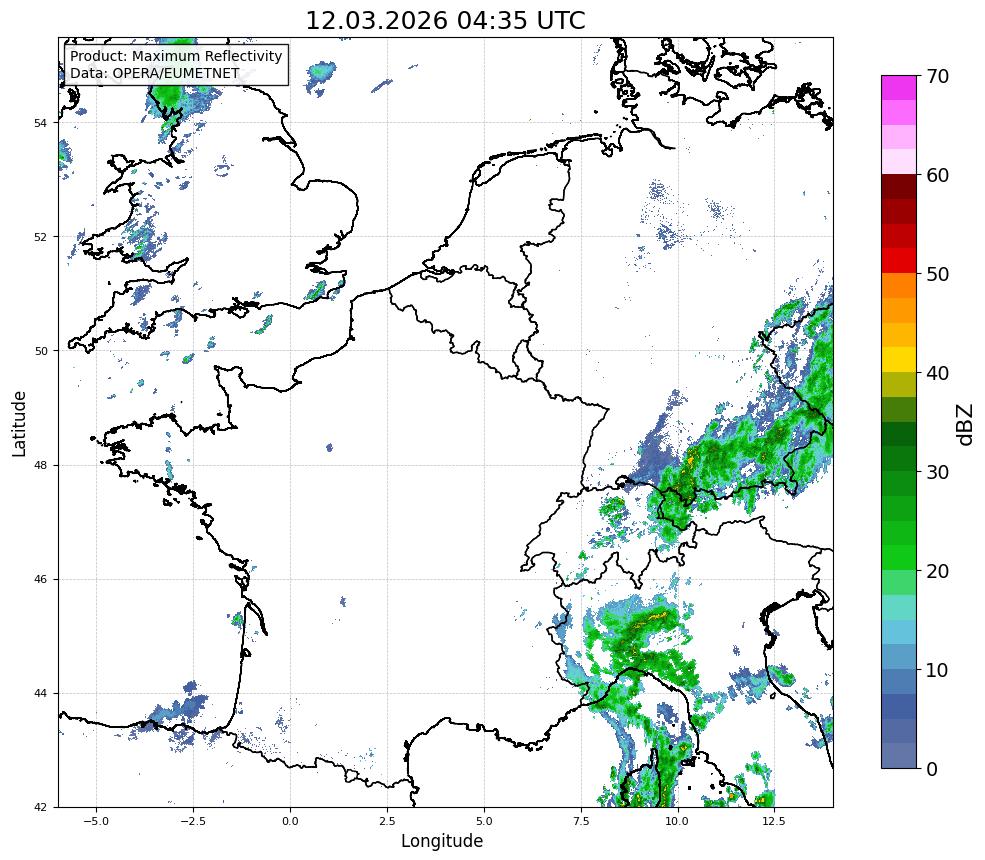Click the longitude tick label 7.5
Image resolution: width=985 pixels, height=860 pixels.
point(580,821)
